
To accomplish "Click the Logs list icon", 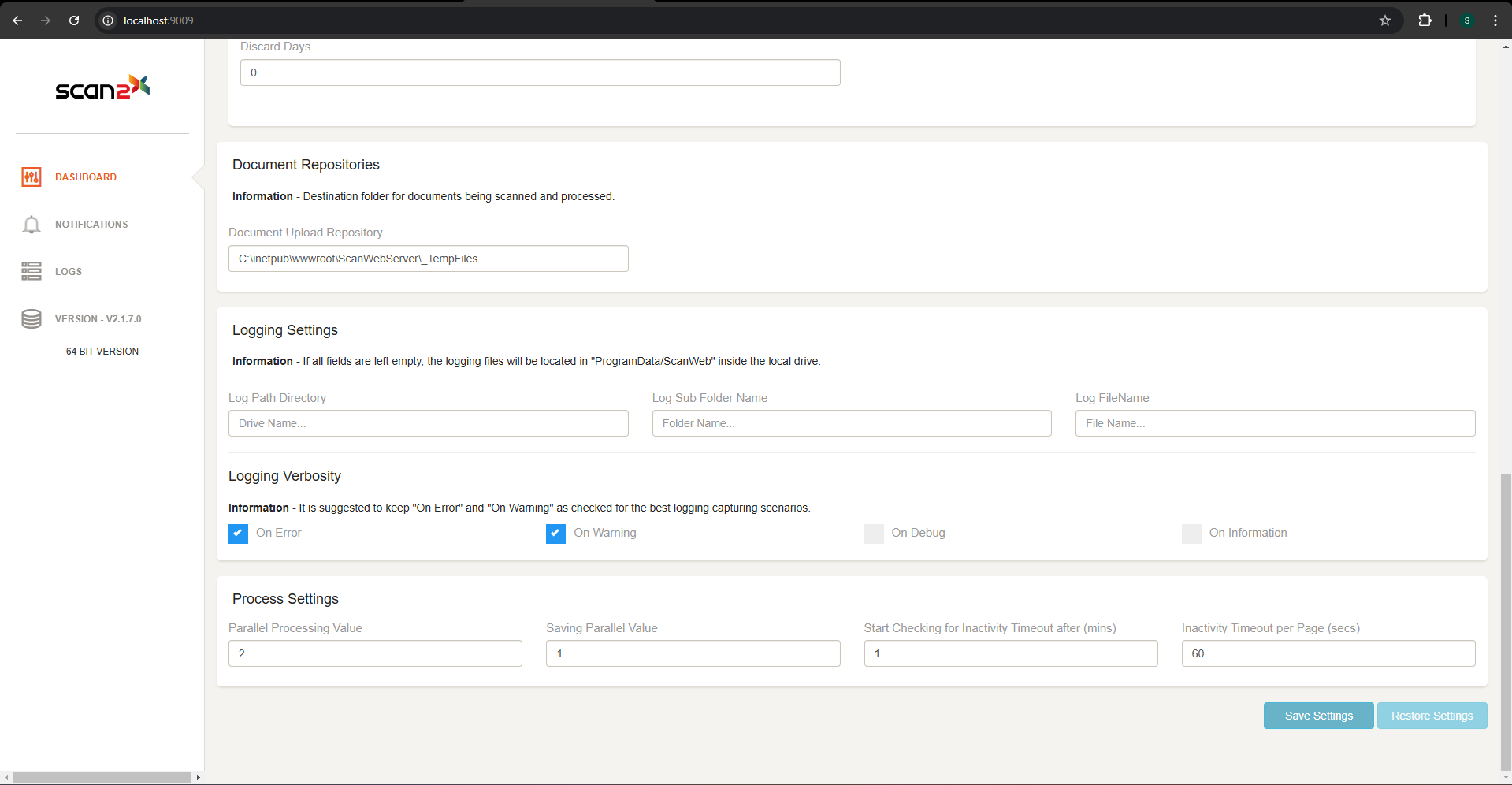I will pos(32,271).
